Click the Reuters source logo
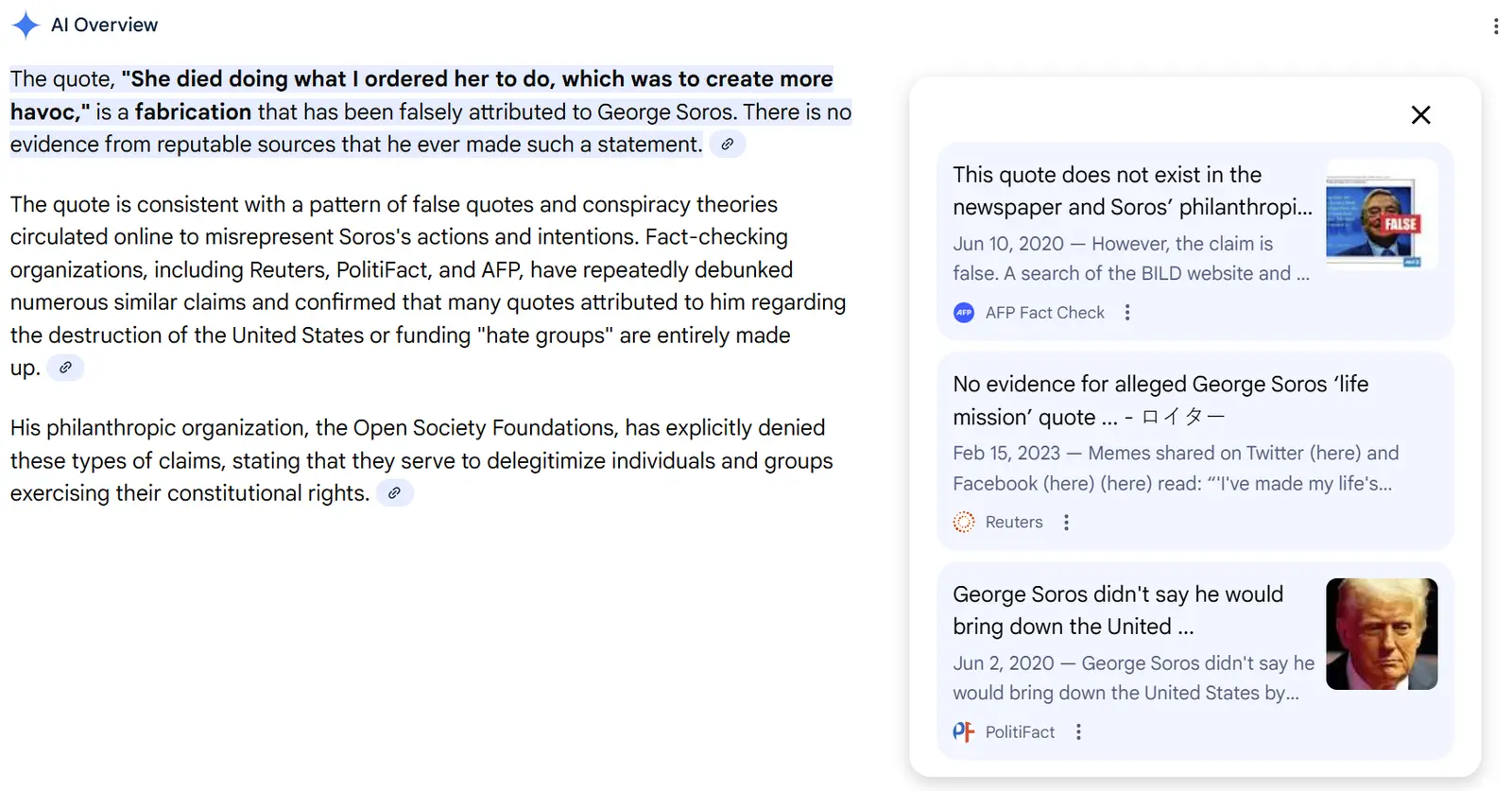The image size is (1512, 791). [964, 523]
